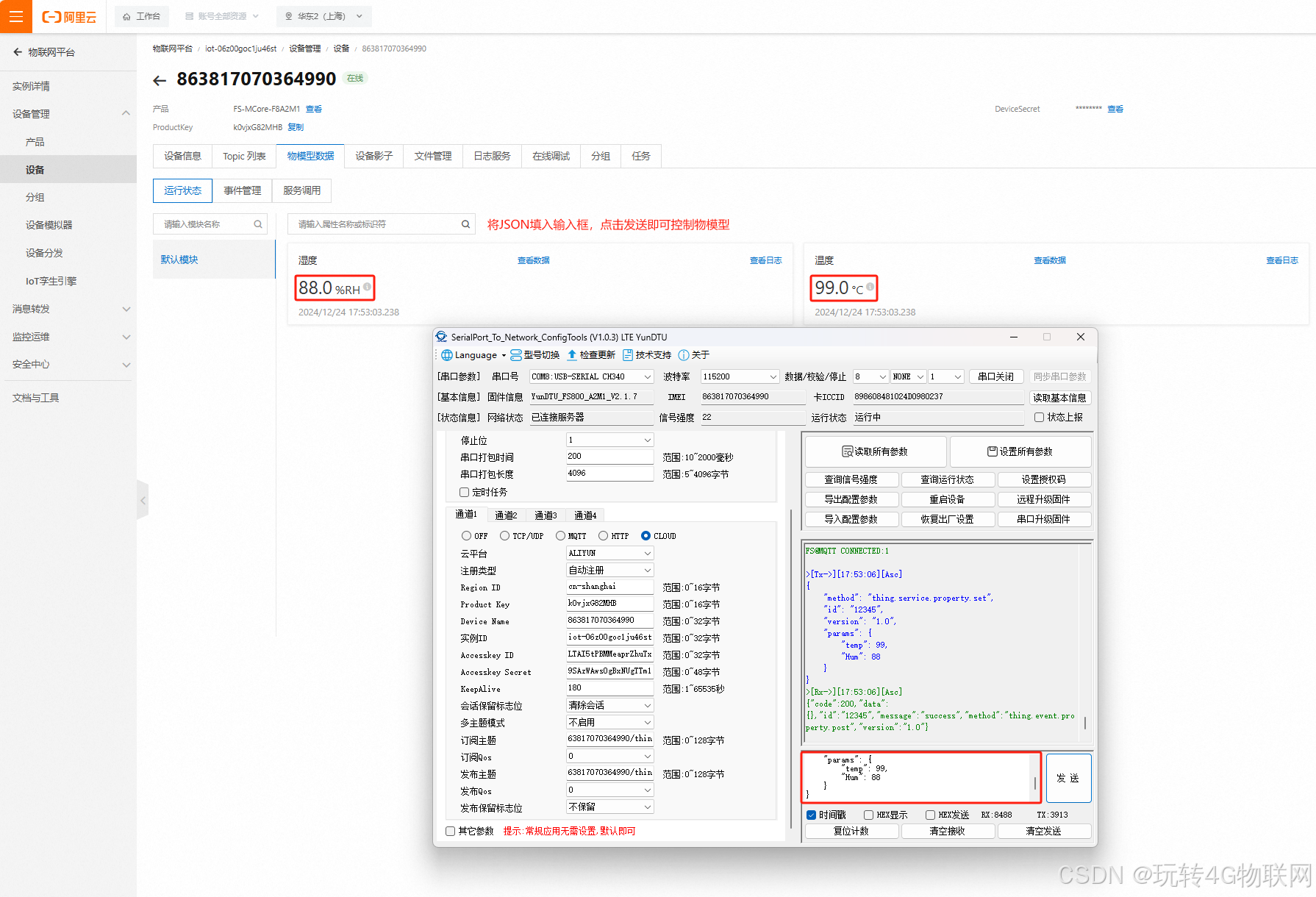Image resolution: width=1316 pixels, height=897 pixels.
Task: Click the back arrow beside 物联网平台
Action: point(18,52)
